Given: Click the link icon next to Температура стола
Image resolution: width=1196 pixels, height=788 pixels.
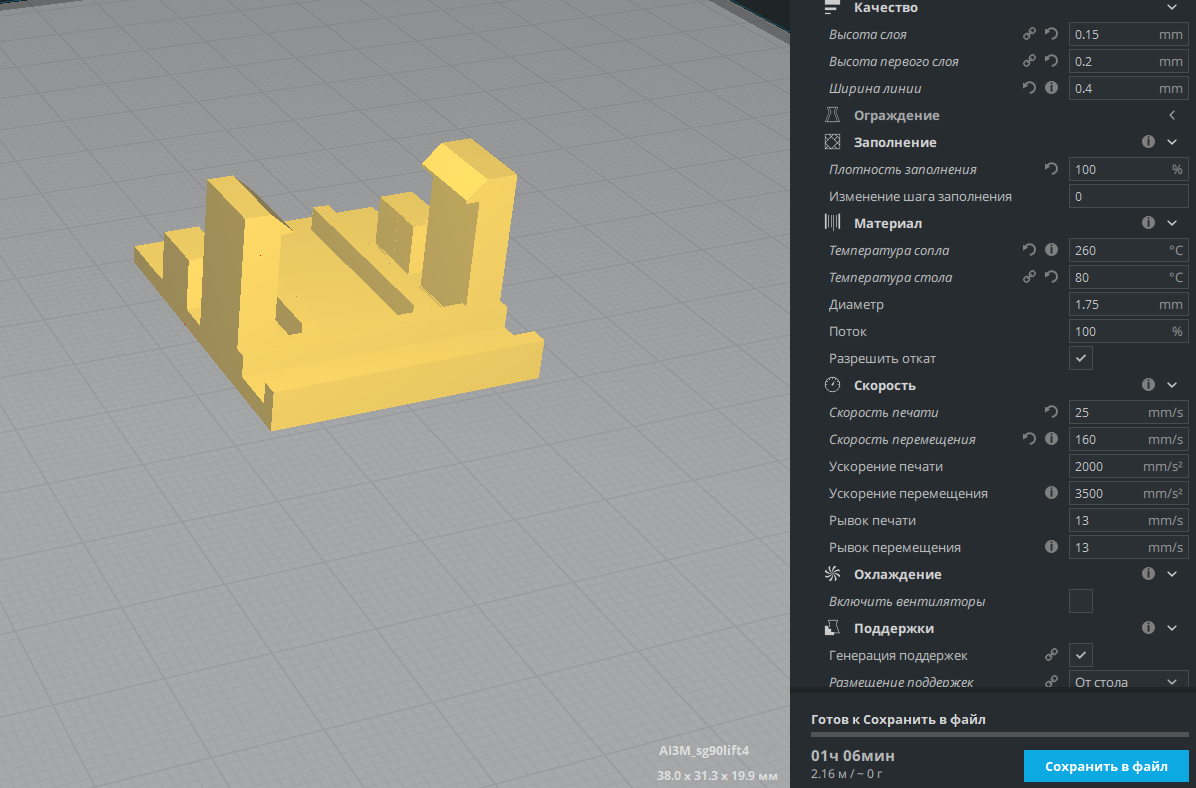Looking at the screenshot, I should (x=1030, y=277).
